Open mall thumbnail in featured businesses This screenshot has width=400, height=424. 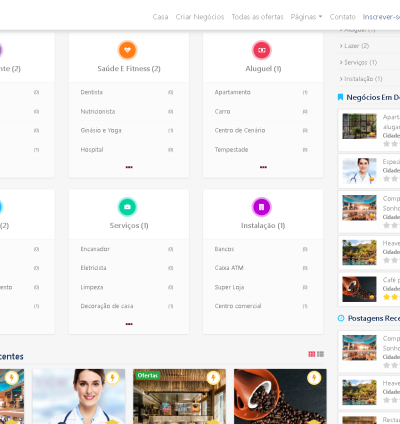click(x=359, y=208)
